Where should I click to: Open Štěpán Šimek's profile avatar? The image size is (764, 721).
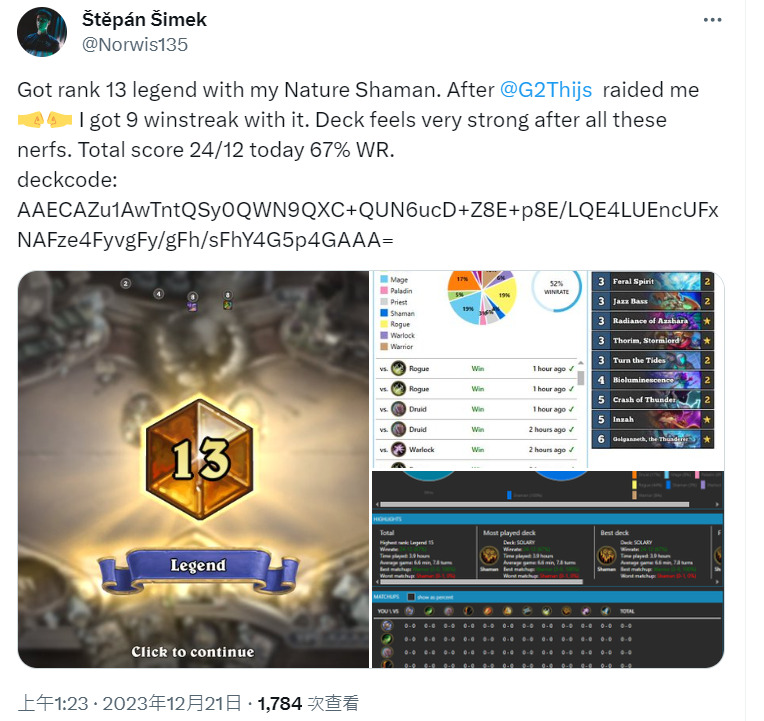point(42,32)
